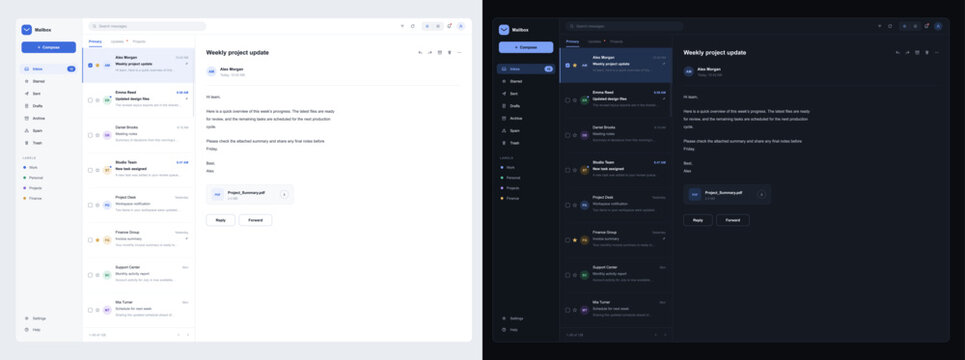Click Reply button in dark theme email

tap(698, 220)
